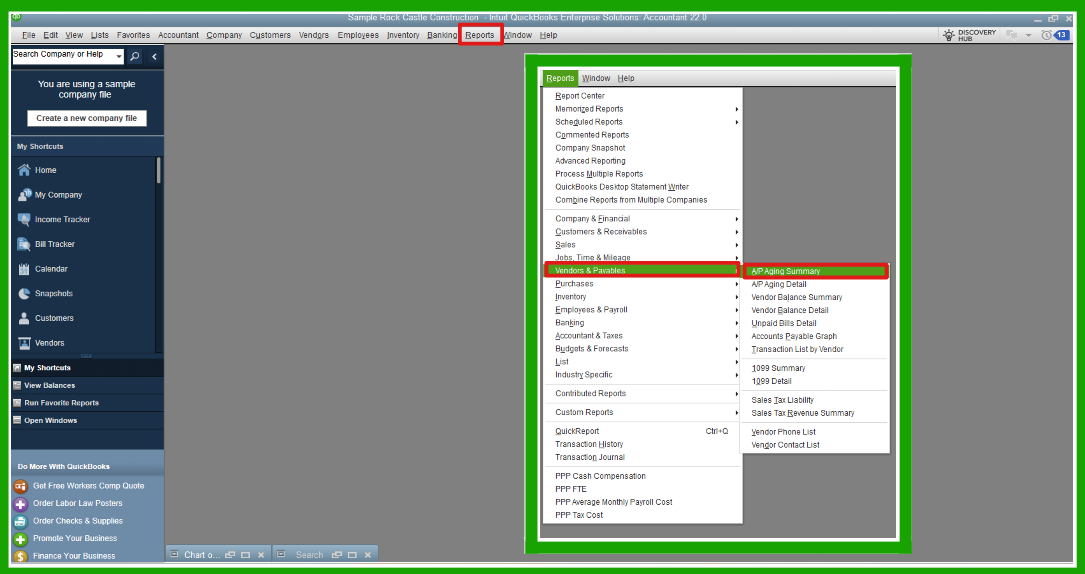This screenshot has width=1085, height=574.
Task: Open the Reports menu in menu bar
Action: pyautogui.click(x=480, y=35)
